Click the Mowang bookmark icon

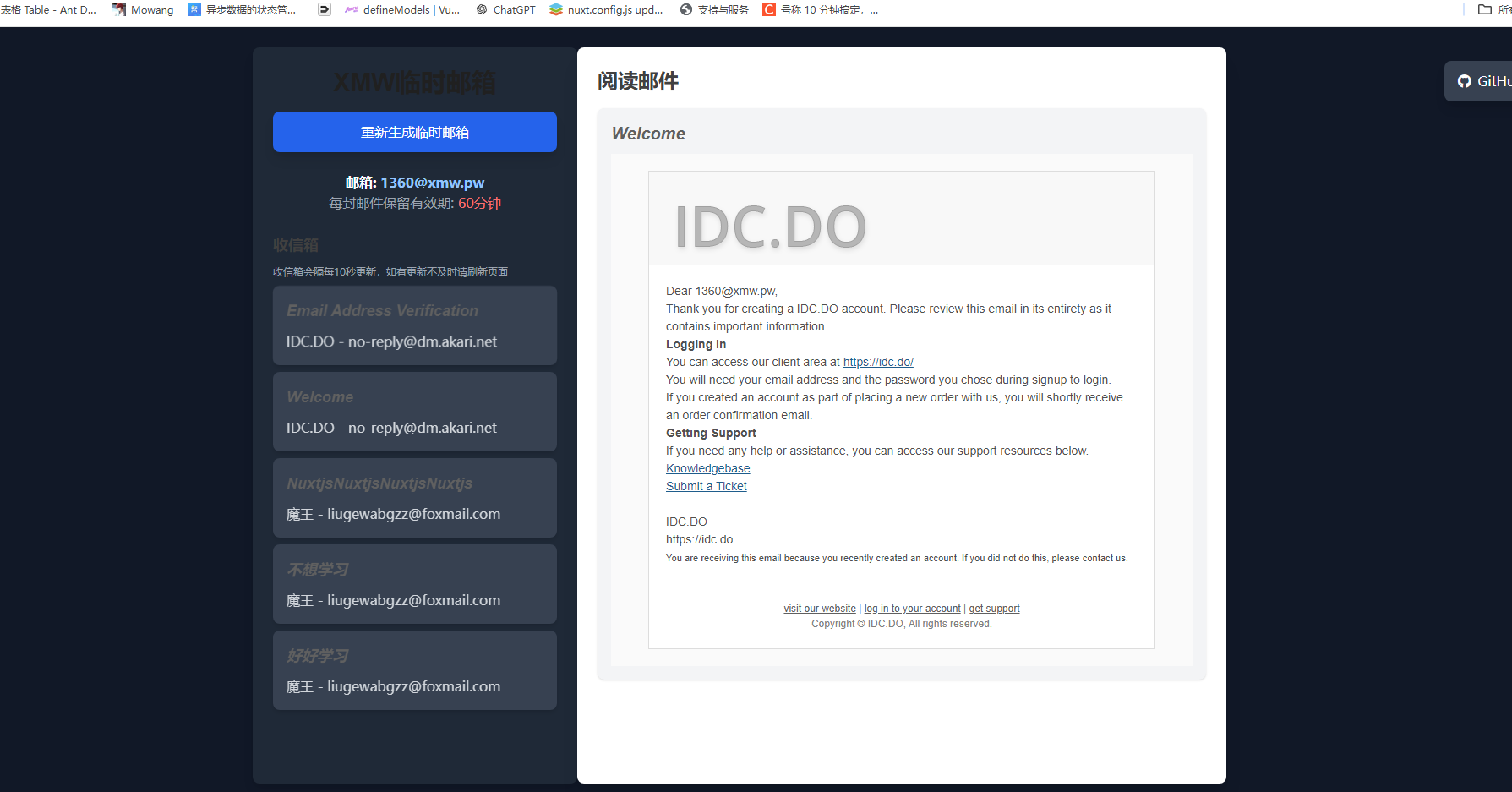119,9
